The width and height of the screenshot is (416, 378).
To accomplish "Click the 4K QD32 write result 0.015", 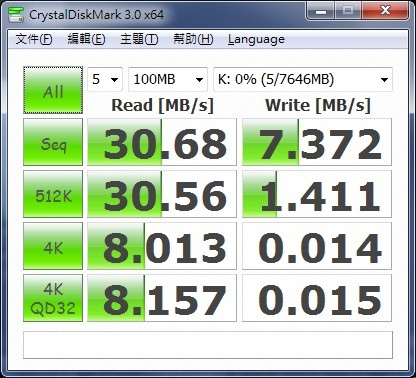I will [x=317, y=298].
